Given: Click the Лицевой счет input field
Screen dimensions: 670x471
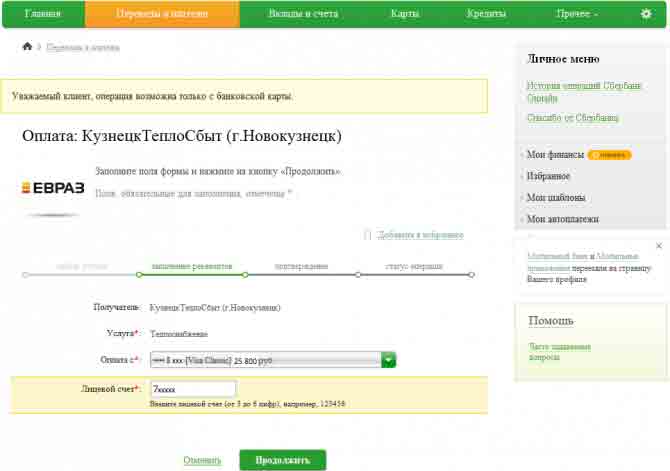Looking at the screenshot, I should pos(193,389).
